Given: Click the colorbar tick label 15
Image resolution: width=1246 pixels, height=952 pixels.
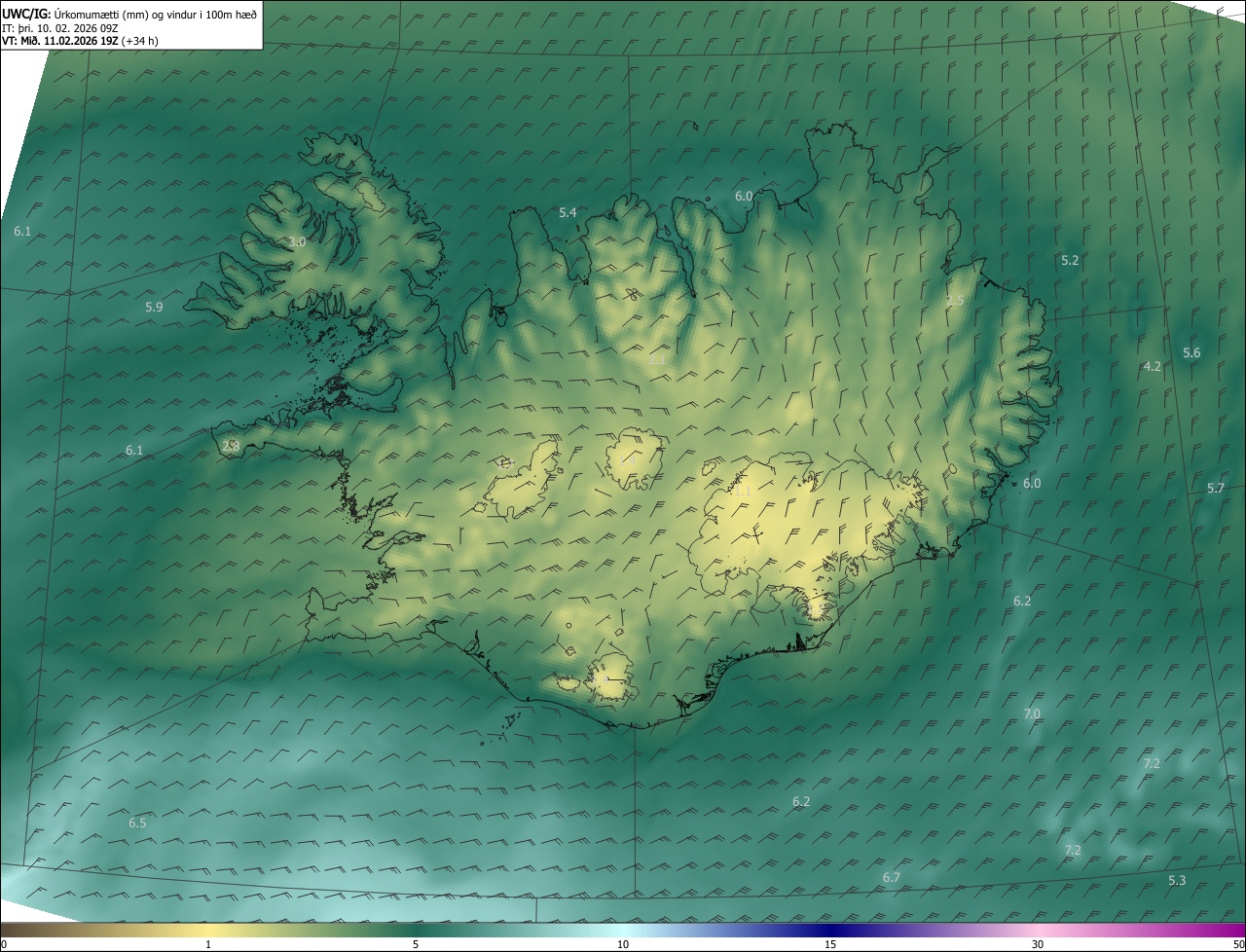Looking at the screenshot, I should pyautogui.click(x=830, y=944).
